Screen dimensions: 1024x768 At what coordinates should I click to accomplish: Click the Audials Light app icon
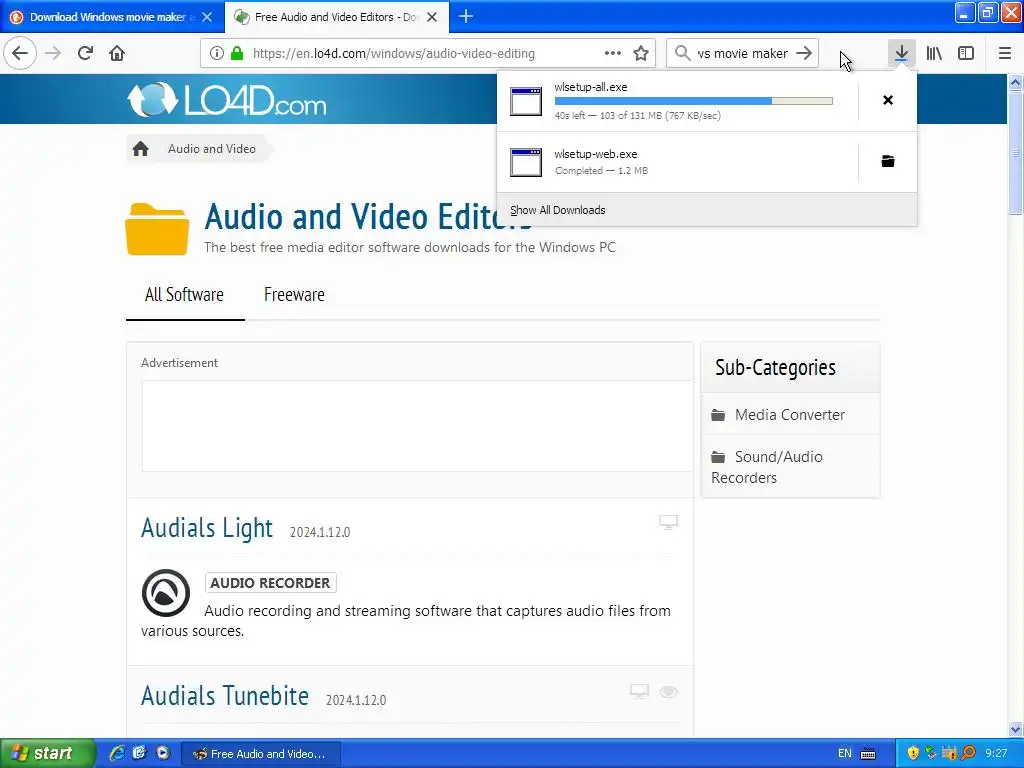[x=166, y=593]
